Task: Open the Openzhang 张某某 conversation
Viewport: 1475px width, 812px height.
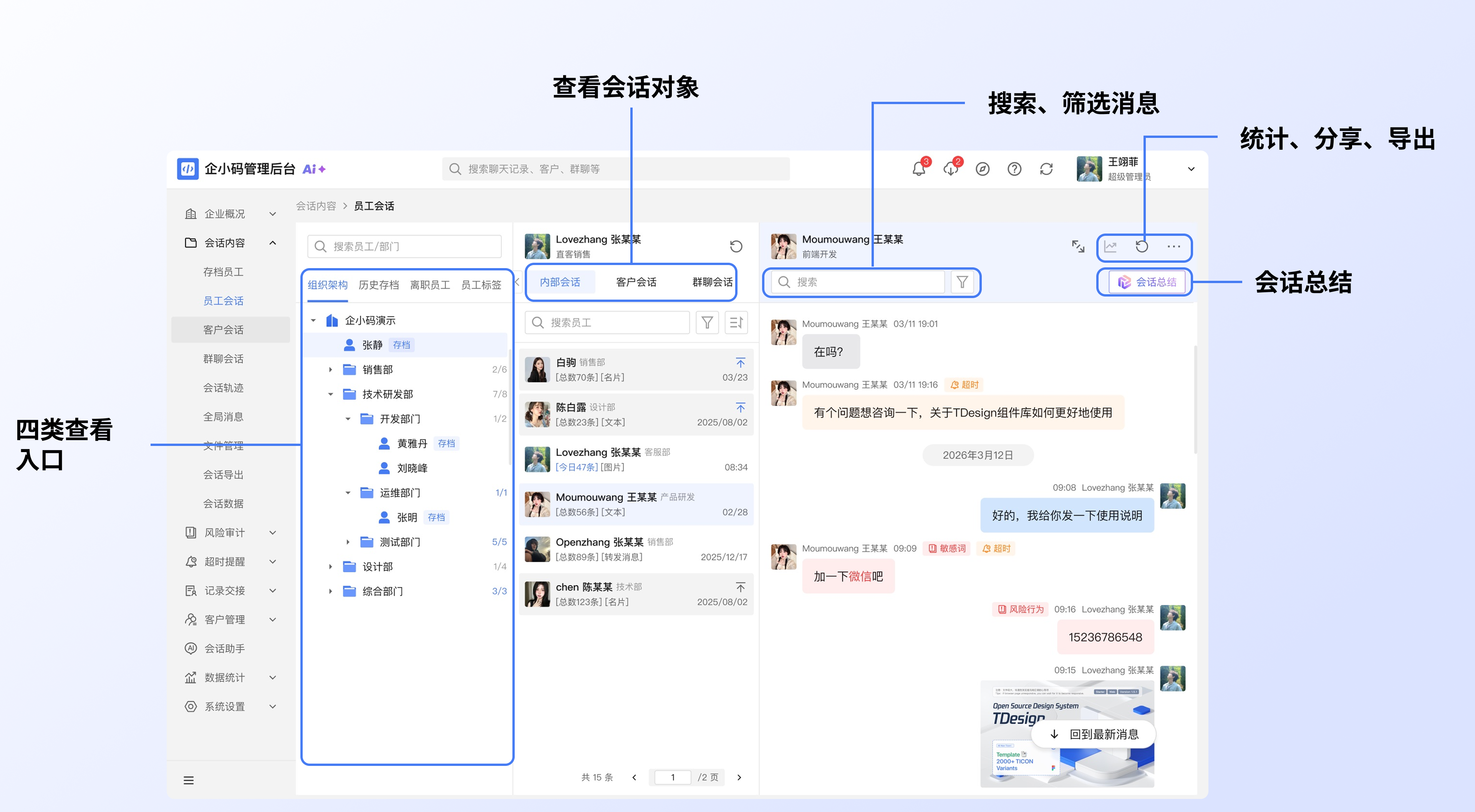Action: [x=636, y=549]
